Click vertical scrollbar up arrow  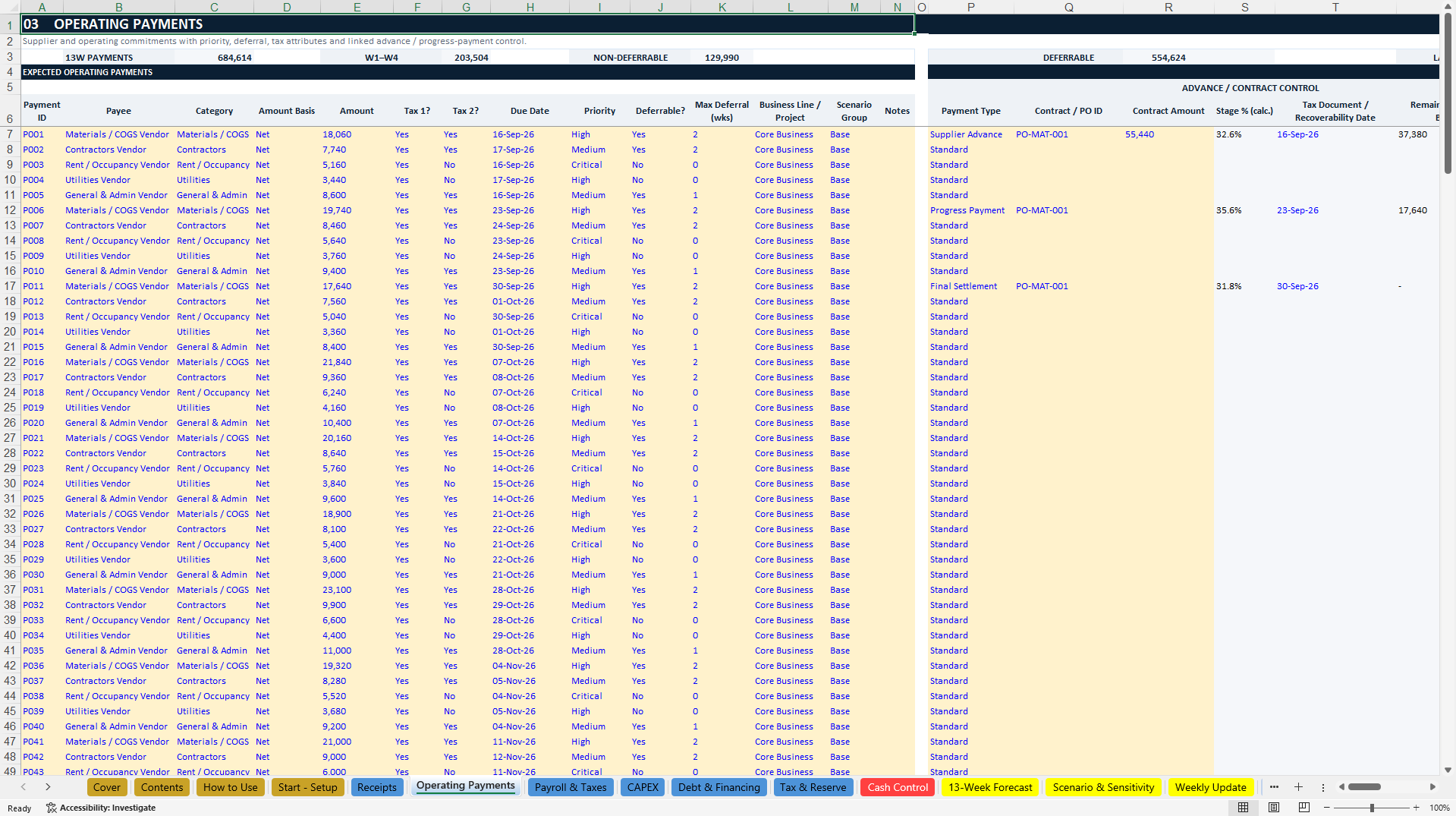(1448, 6)
